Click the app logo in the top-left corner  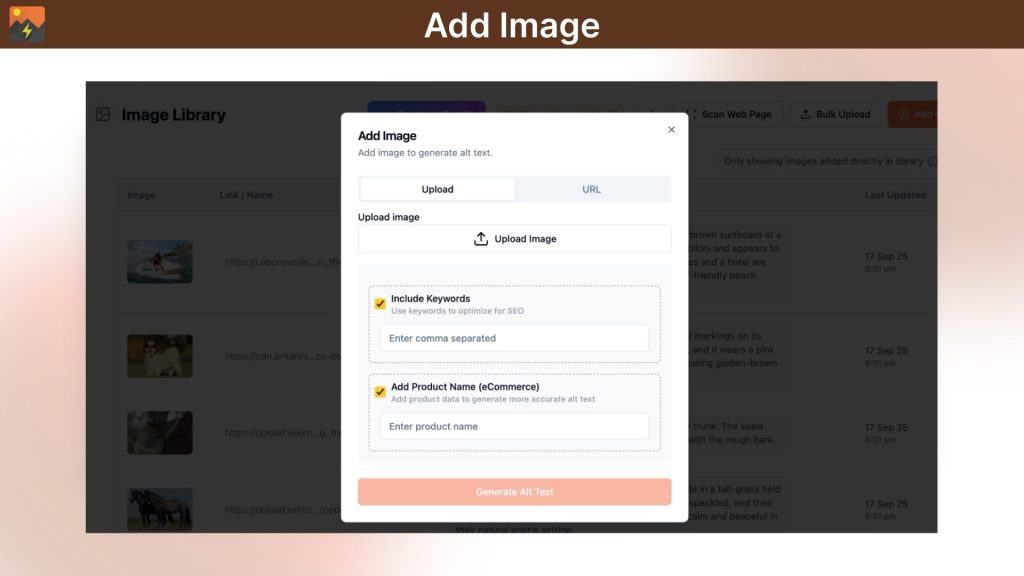[25, 23]
